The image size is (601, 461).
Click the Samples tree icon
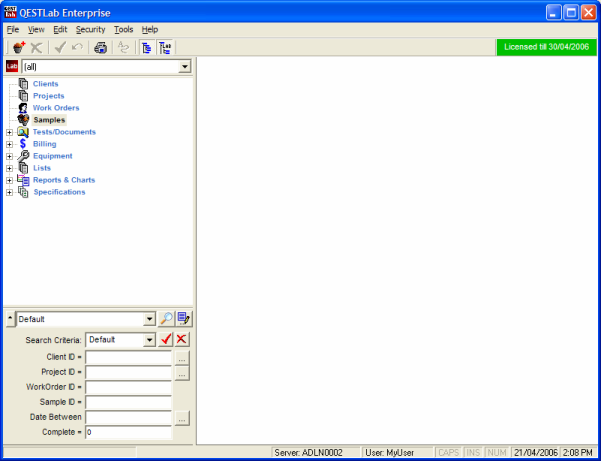tap(23, 120)
